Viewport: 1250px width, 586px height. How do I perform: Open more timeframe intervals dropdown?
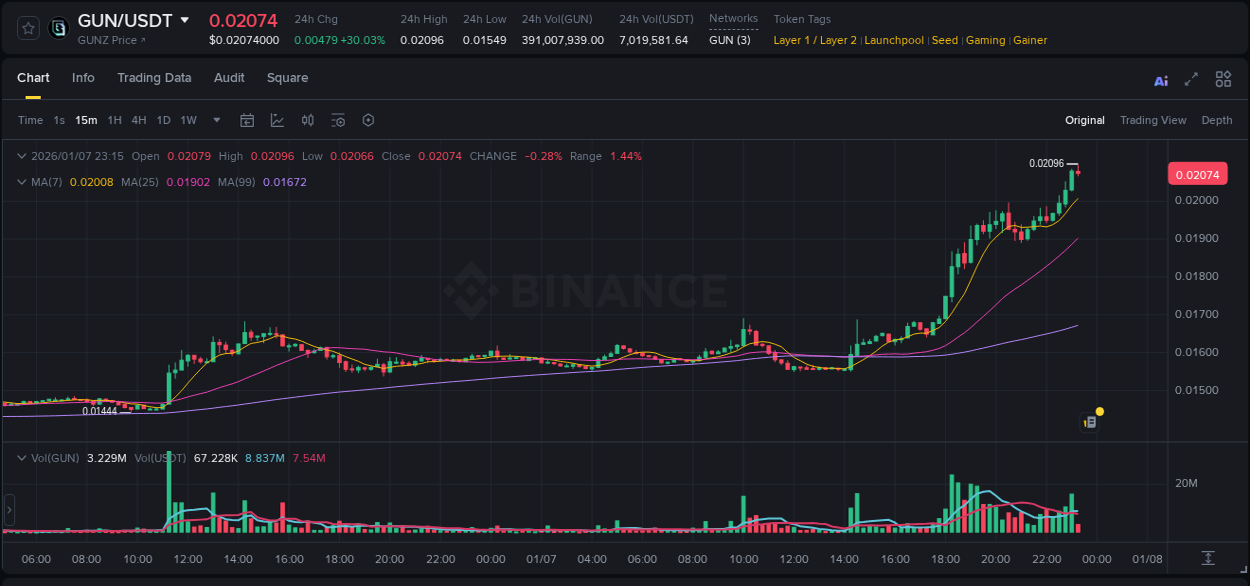coord(216,120)
